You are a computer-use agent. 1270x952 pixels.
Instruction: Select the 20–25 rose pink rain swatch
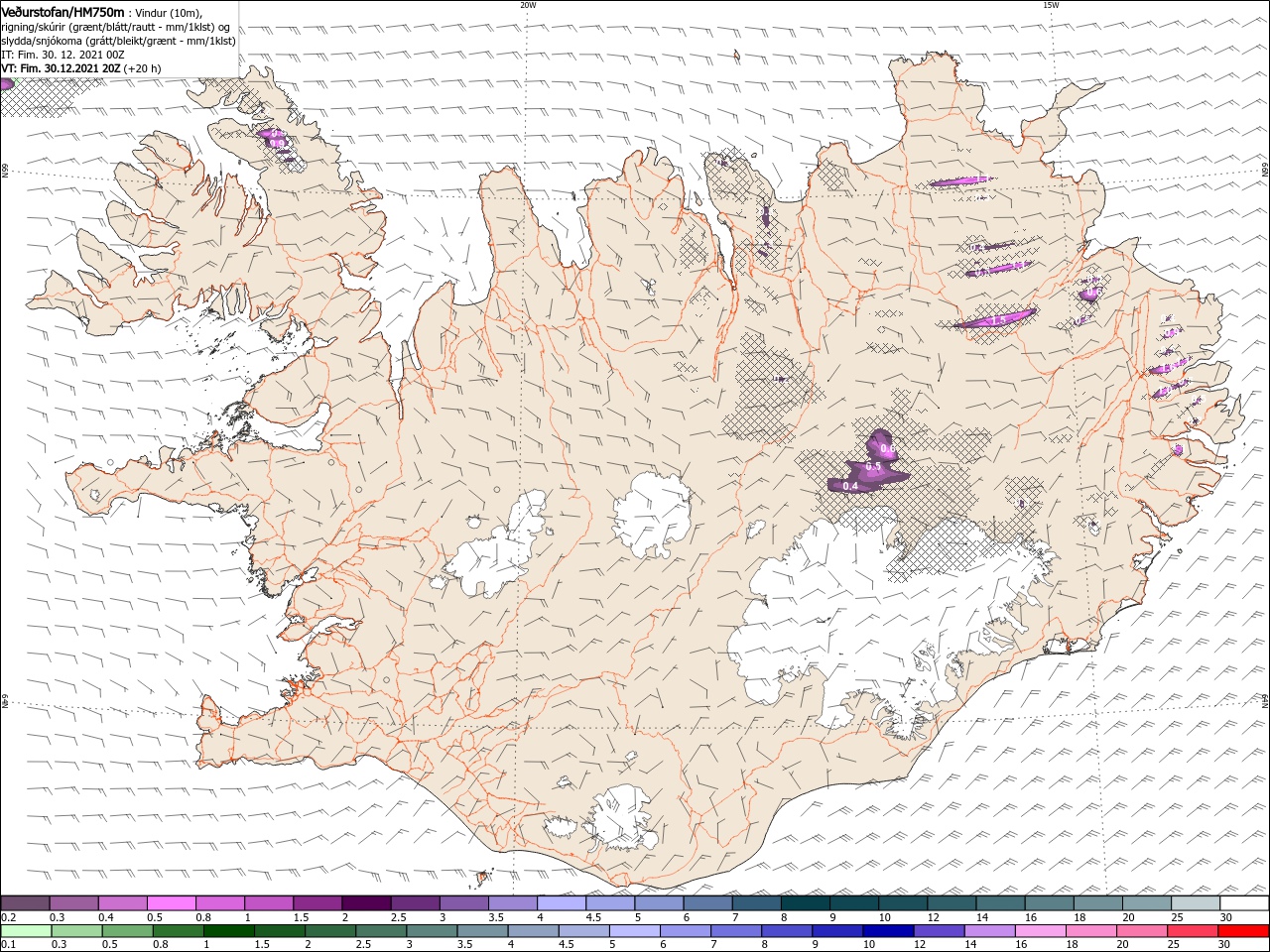(1141, 931)
